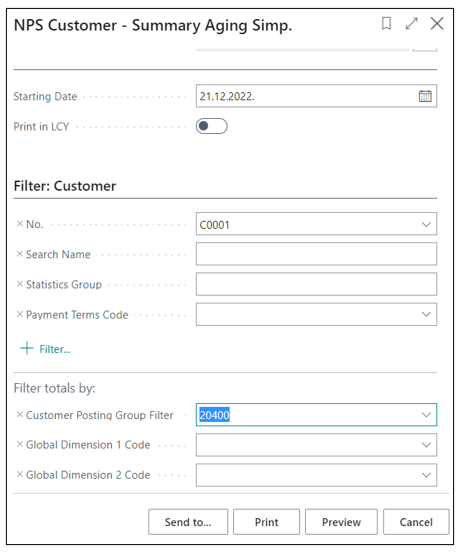Remove the No. filter
Viewport: 463px width, 554px height.
pyautogui.click(x=20, y=224)
